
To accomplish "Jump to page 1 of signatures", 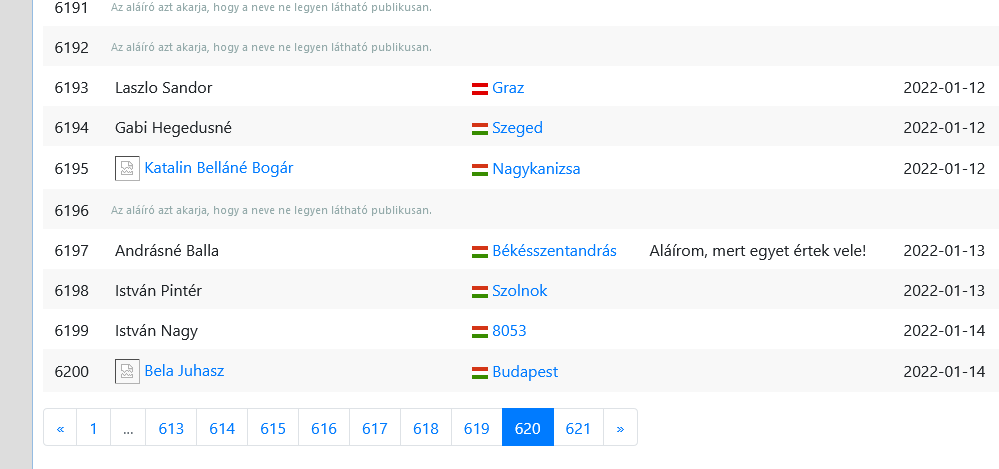I will tap(94, 428).
